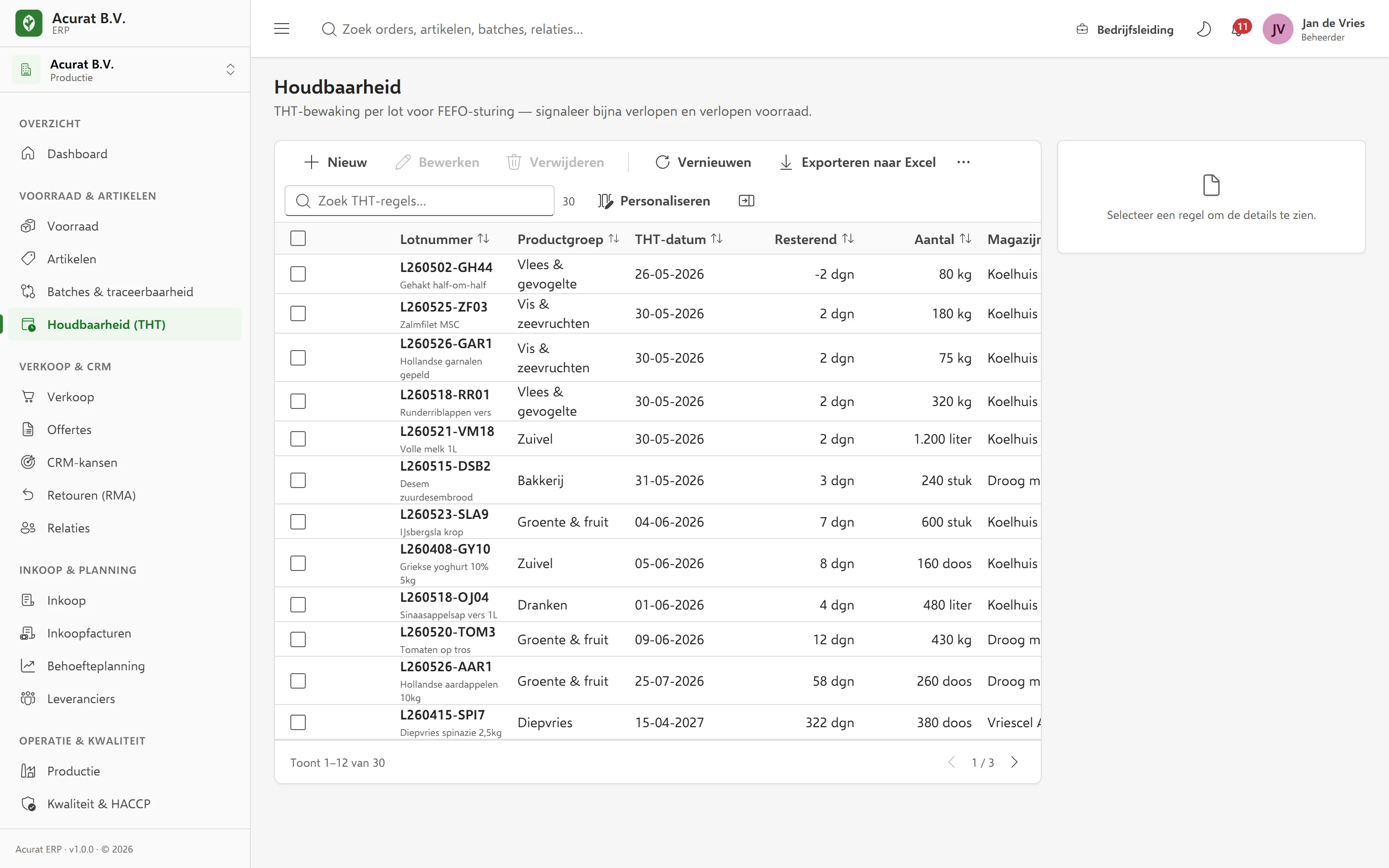Sort by Lotnummer column arrows
Image resolution: width=1389 pixels, height=868 pixels.
483,238
